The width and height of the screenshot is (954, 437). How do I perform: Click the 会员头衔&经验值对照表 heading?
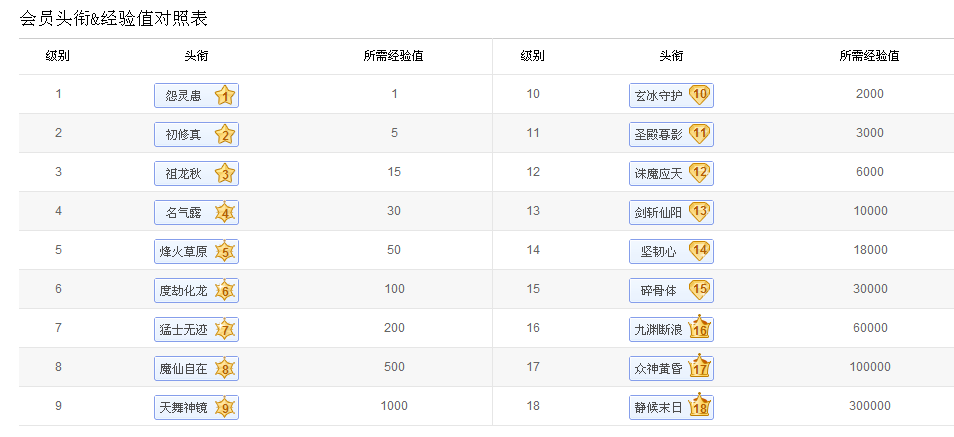pos(114,18)
